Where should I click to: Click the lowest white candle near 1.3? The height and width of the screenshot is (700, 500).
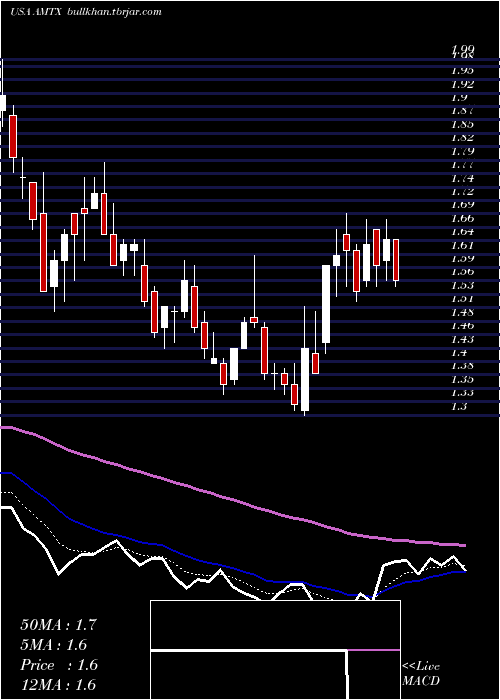tap(305, 379)
